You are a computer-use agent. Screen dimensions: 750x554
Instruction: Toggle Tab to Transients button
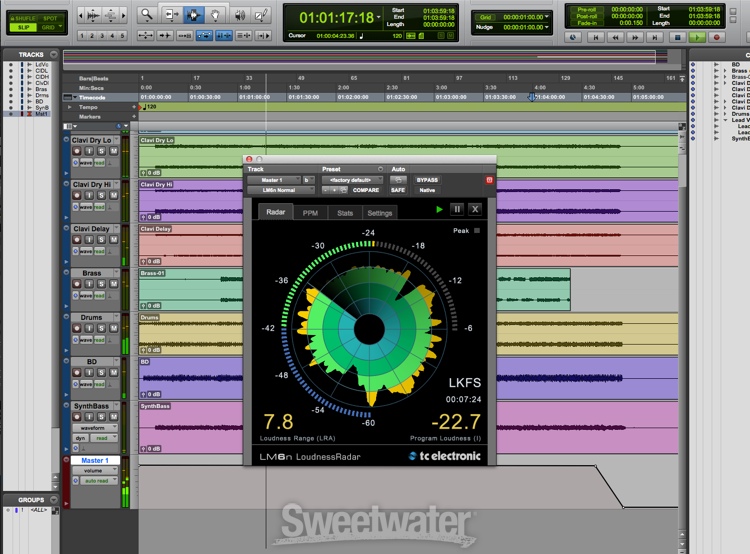[165, 35]
